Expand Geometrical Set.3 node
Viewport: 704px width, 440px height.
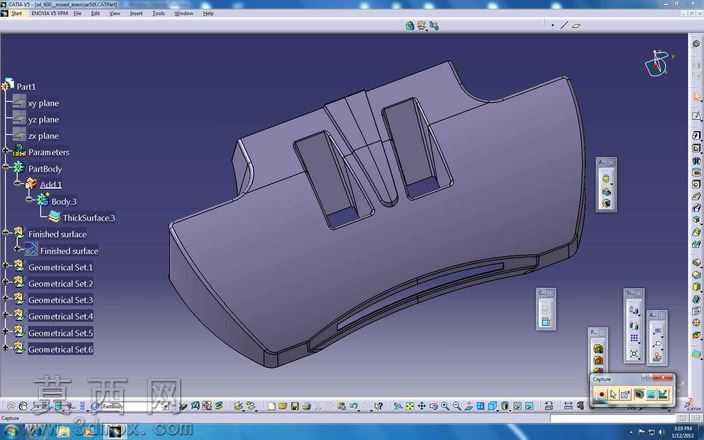point(5,298)
